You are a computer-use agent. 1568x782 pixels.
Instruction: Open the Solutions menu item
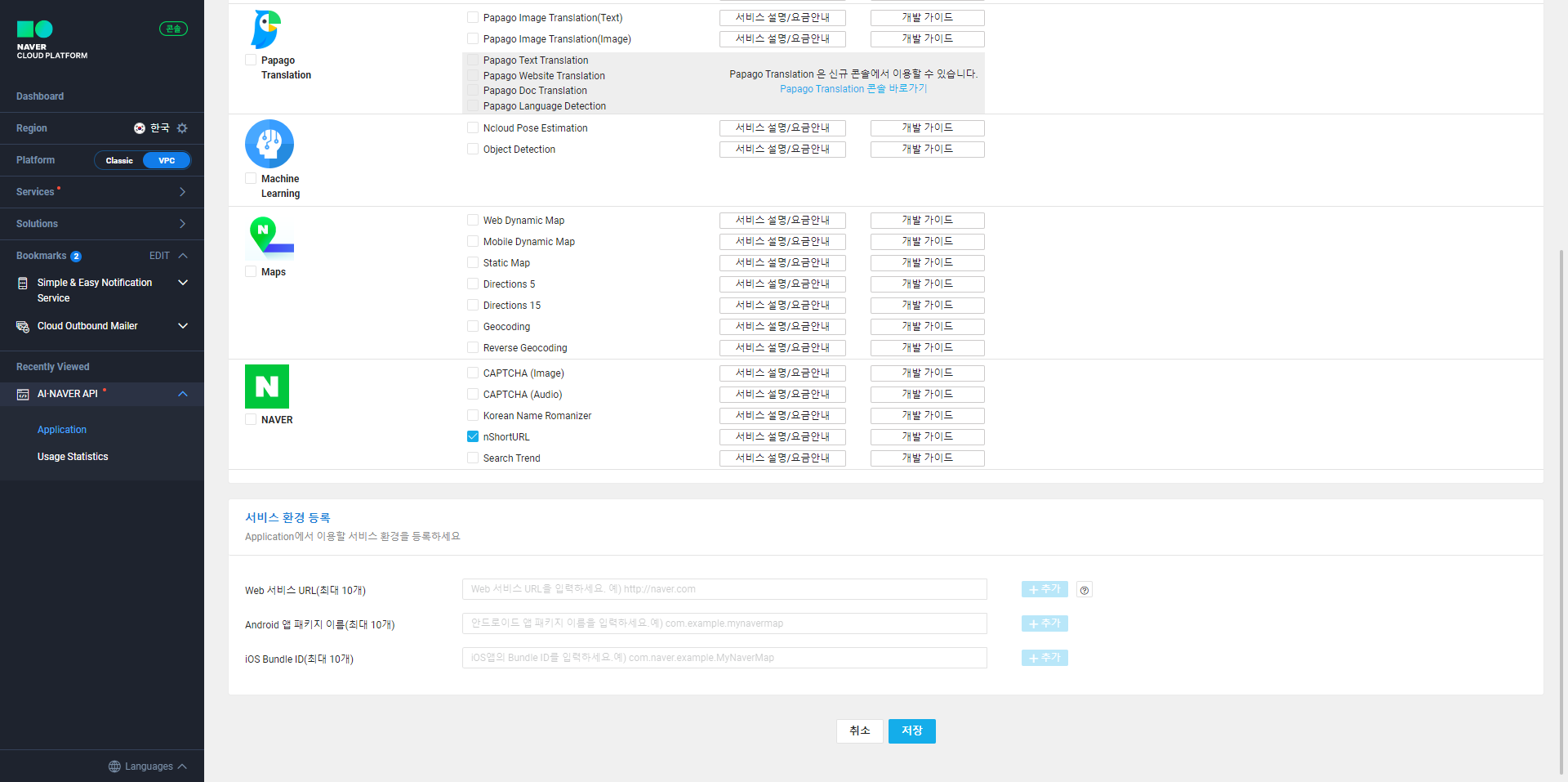click(x=37, y=224)
